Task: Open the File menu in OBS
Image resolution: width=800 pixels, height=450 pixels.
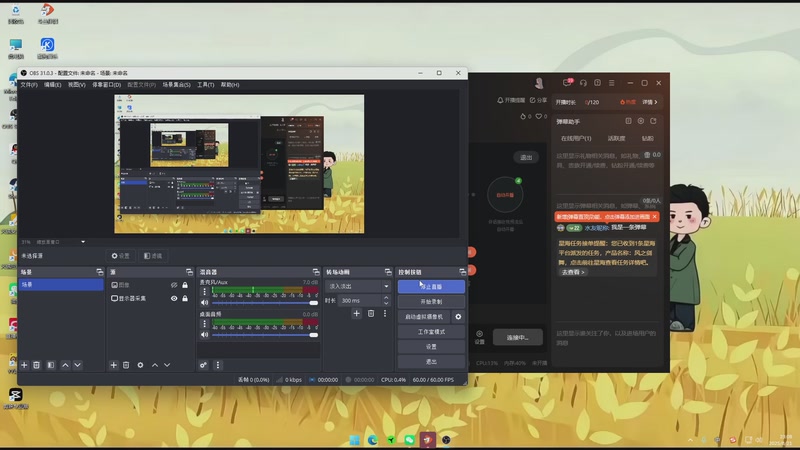Action: pyautogui.click(x=29, y=85)
